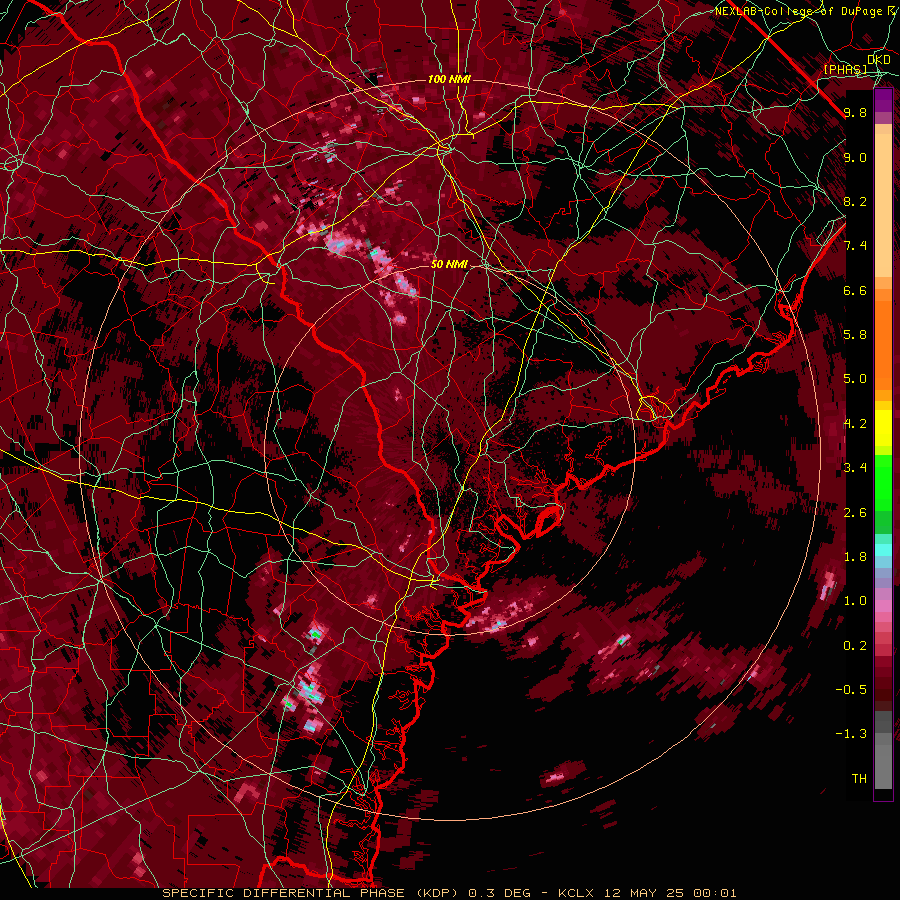Select the 1.0 value on color scale
The height and width of the screenshot is (900, 900).
(855, 601)
